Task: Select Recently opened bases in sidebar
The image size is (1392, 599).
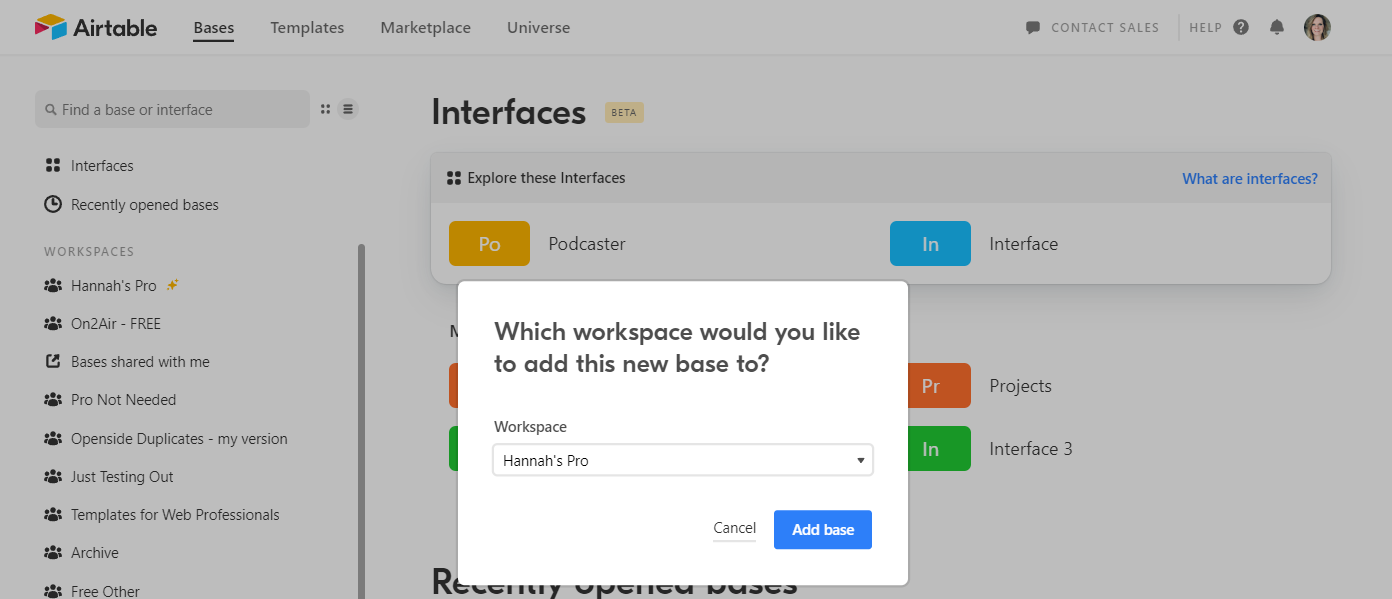Action: pyautogui.click(x=144, y=205)
